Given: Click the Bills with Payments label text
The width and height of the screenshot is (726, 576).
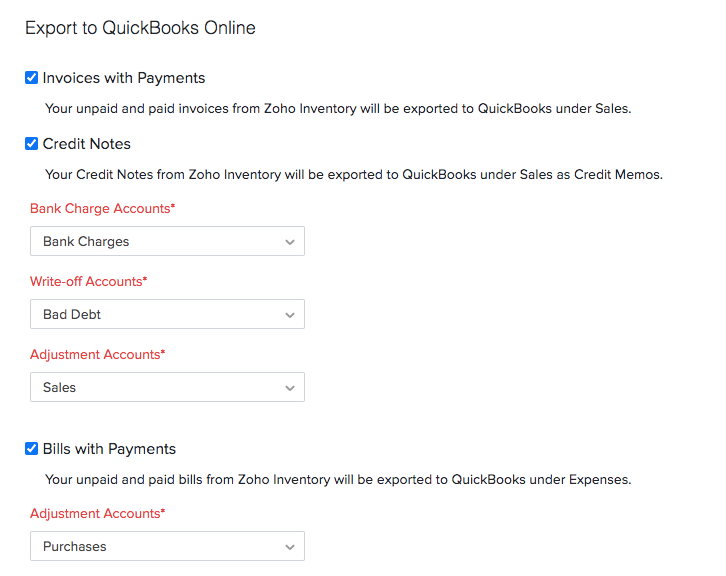Looking at the screenshot, I should (109, 449).
